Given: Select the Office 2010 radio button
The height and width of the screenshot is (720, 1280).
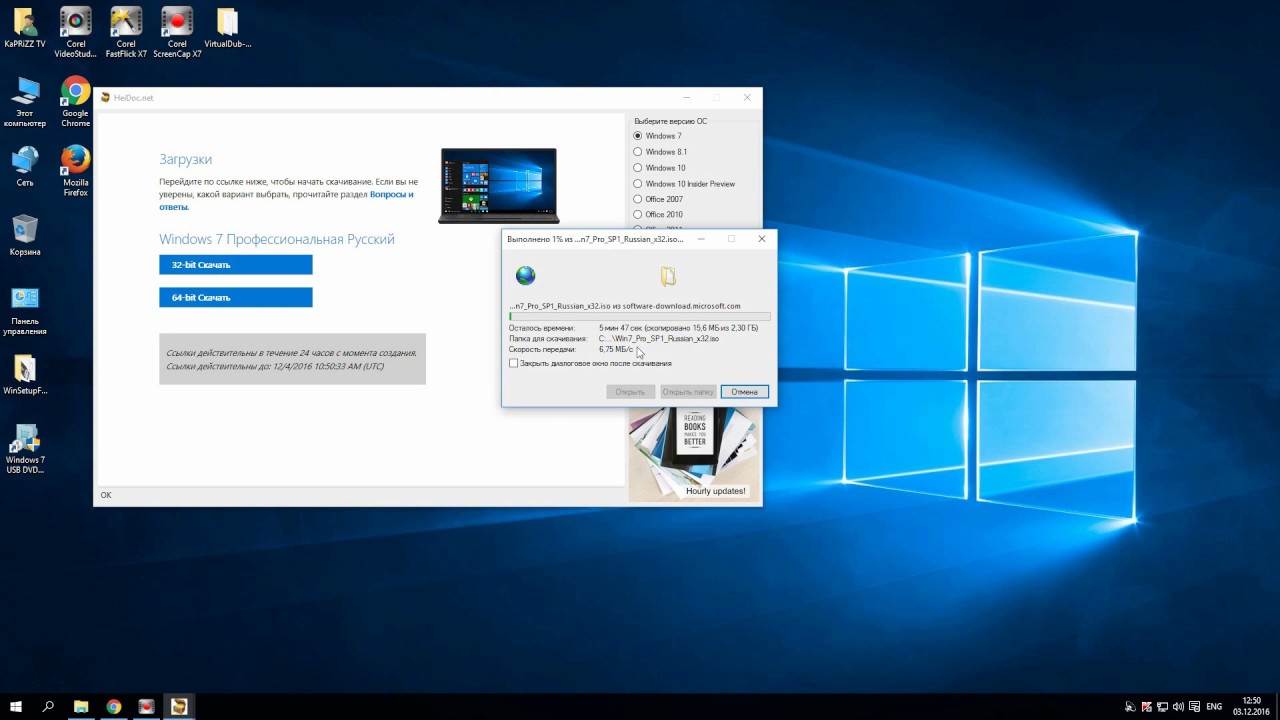Looking at the screenshot, I should [638, 214].
